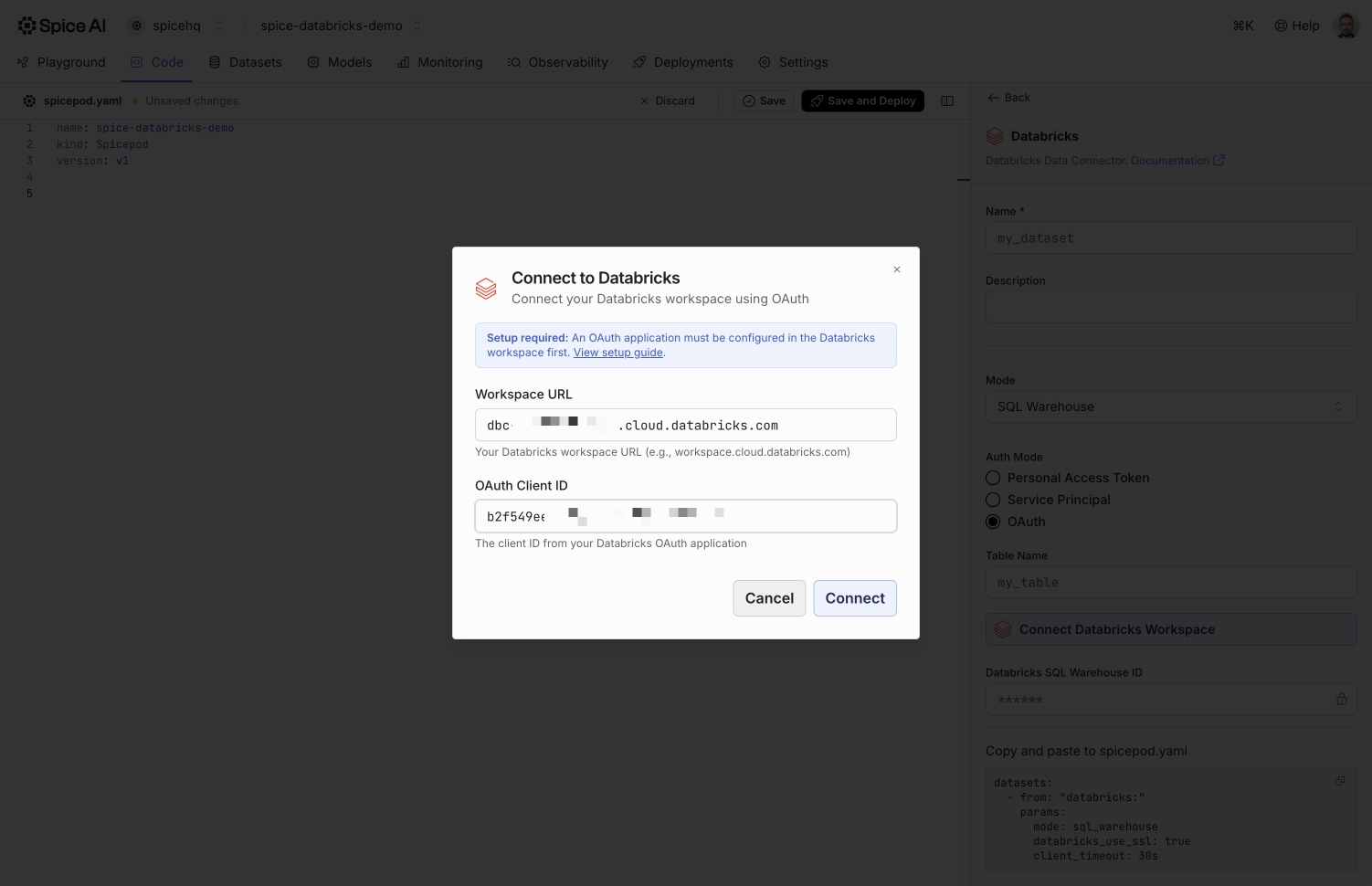The image size is (1372, 886).
Task: Click the lock icon in Warehouse ID field
Action: pos(1341,700)
